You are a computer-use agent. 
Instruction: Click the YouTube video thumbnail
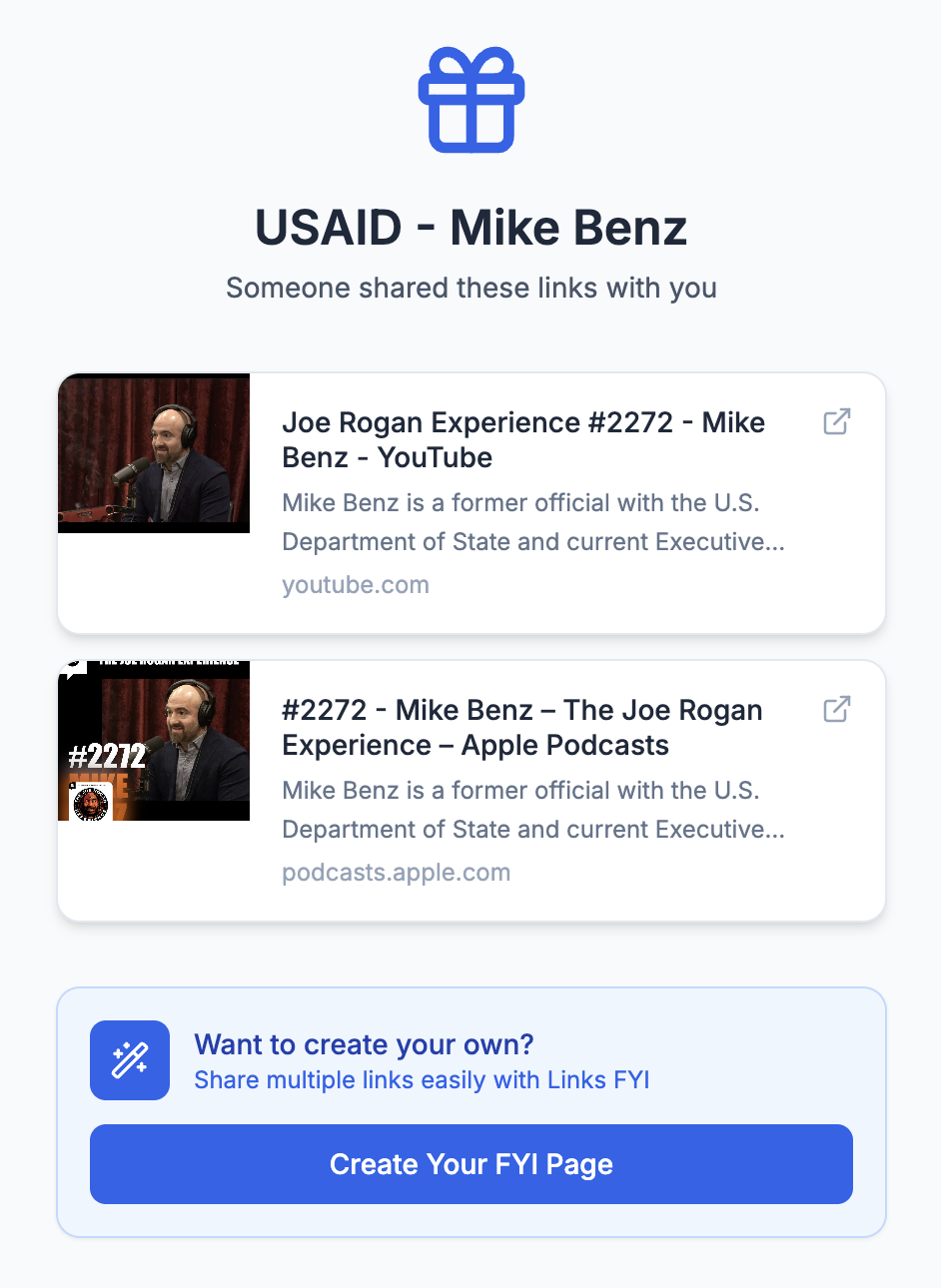[x=154, y=453]
